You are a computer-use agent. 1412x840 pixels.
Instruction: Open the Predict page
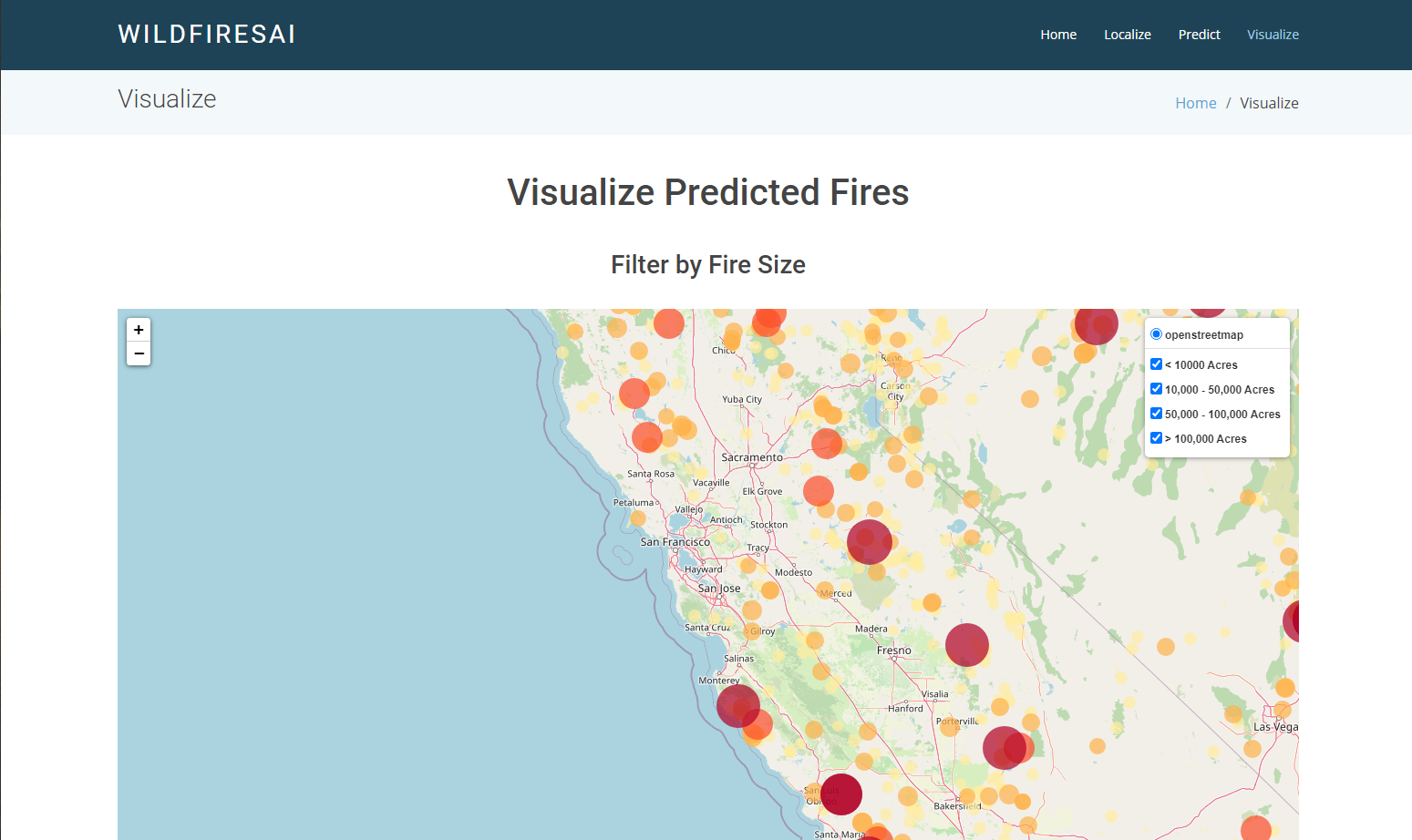click(x=1199, y=35)
